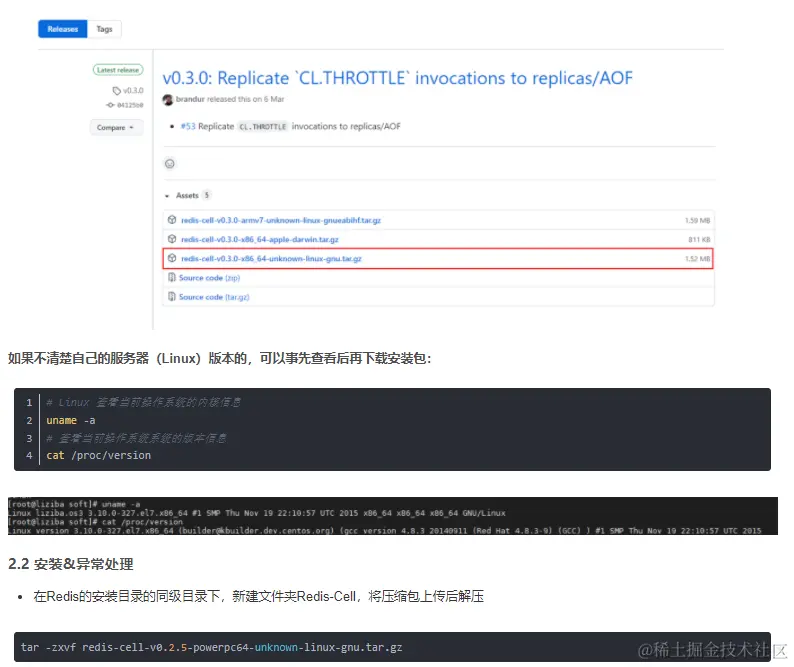The width and height of the screenshot is (794, 667).
Task: Open the Compare dropdown
Action: click(116, 128)
